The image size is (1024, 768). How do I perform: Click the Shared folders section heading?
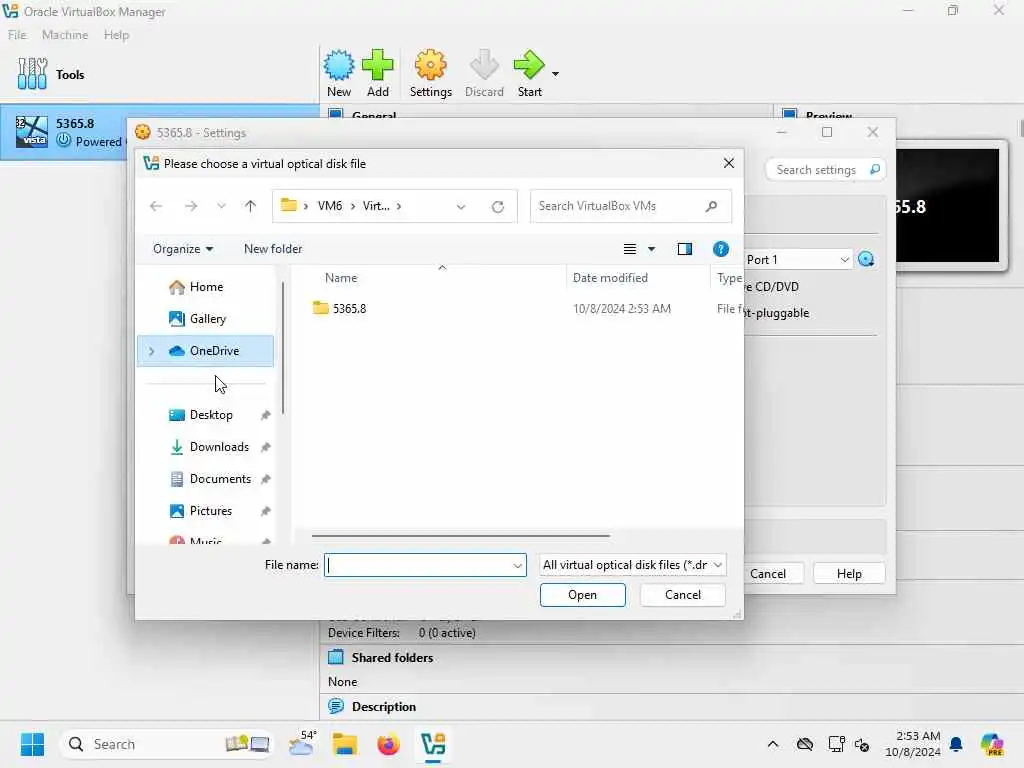pos(392,658)
